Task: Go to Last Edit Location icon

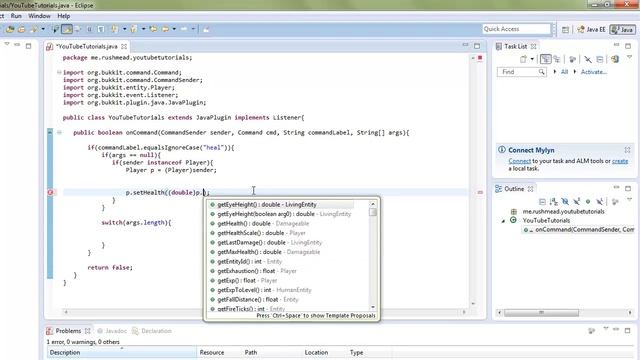Action: click(153, 29)
